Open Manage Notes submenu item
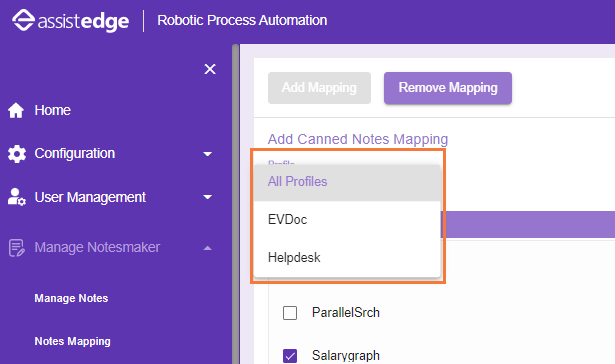The width and height of the screenshot is (615, 364). (71, 298)
